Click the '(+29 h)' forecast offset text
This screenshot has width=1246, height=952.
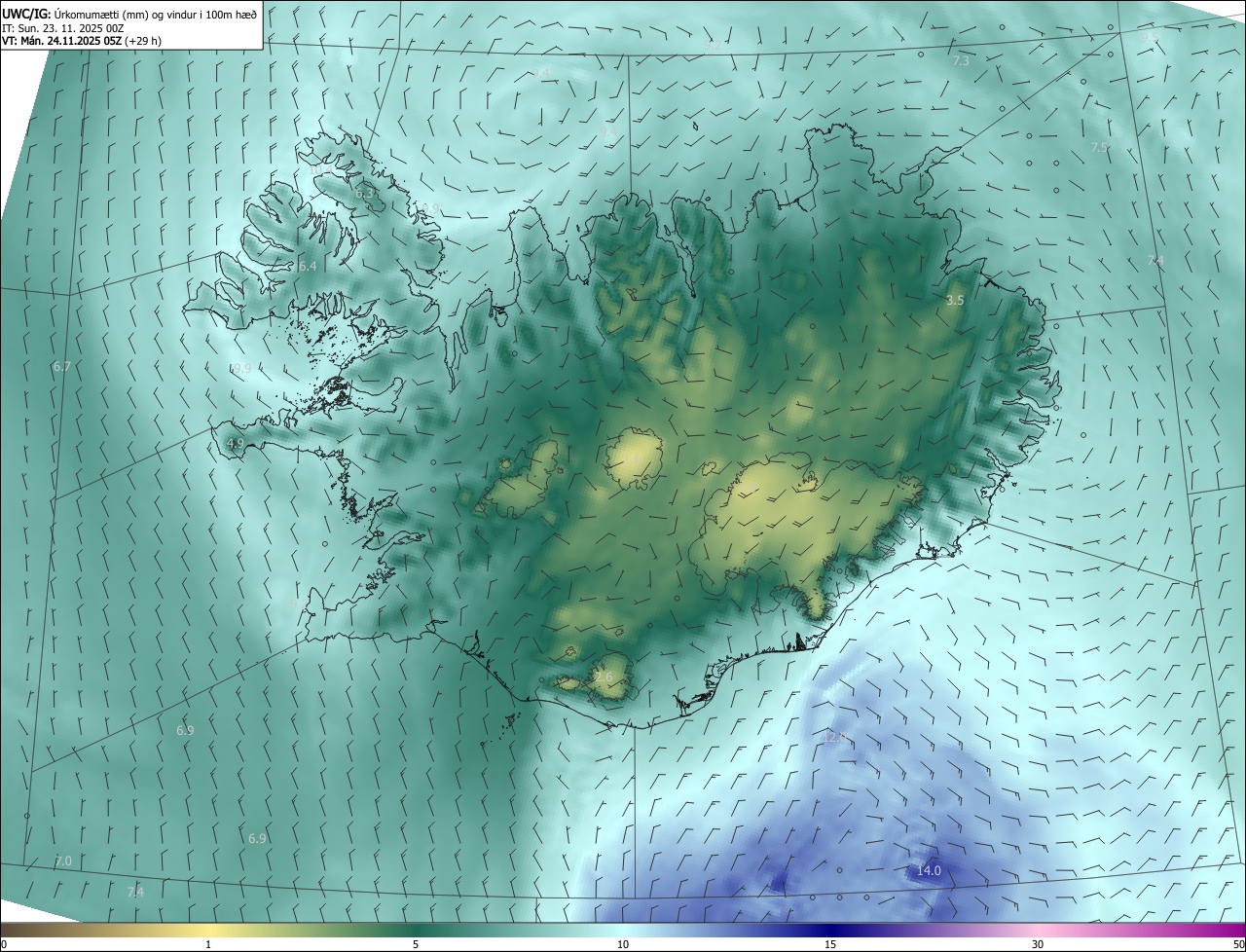click(142, 42)
